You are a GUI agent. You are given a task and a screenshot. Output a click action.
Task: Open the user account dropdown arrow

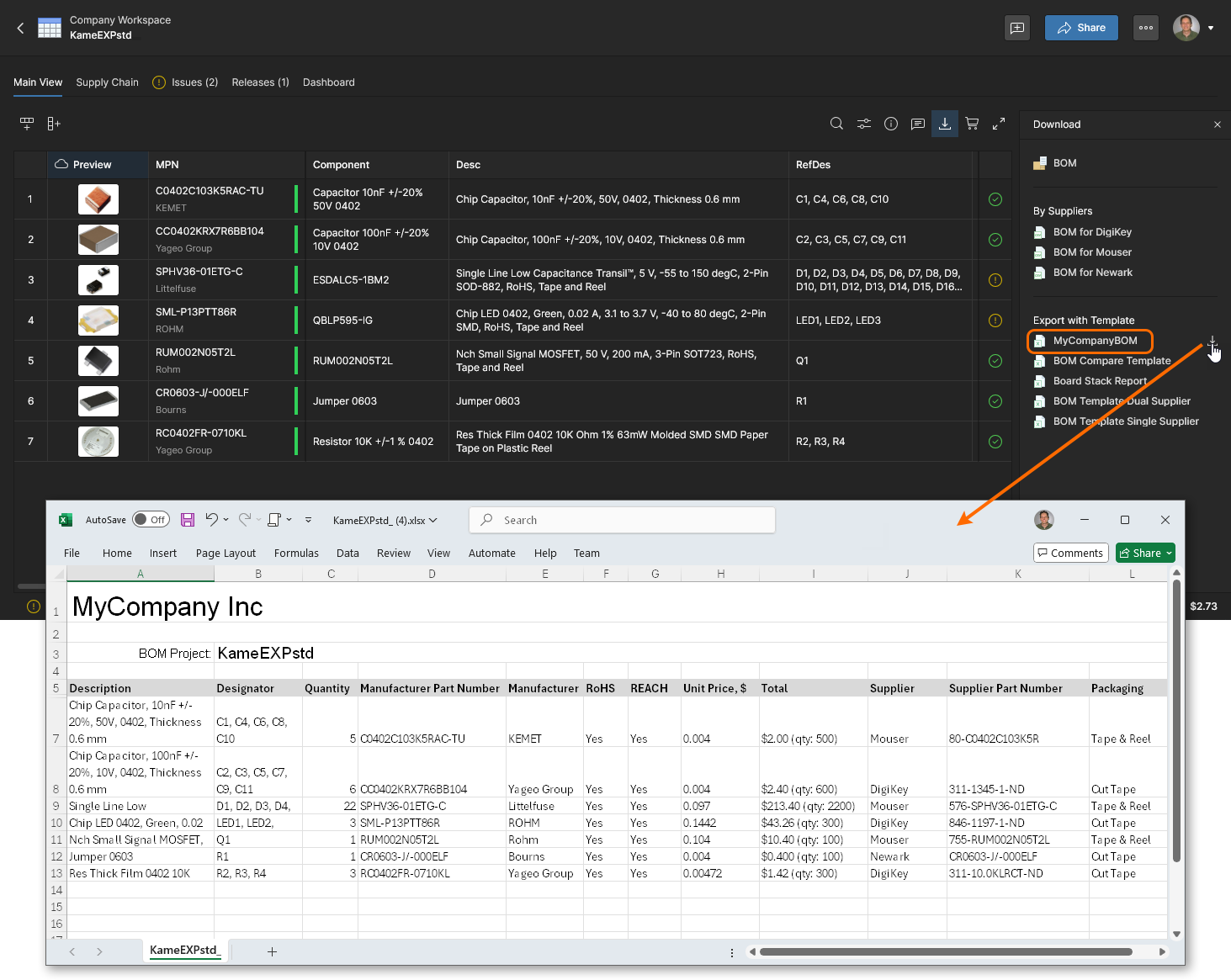click(1211, 28)
